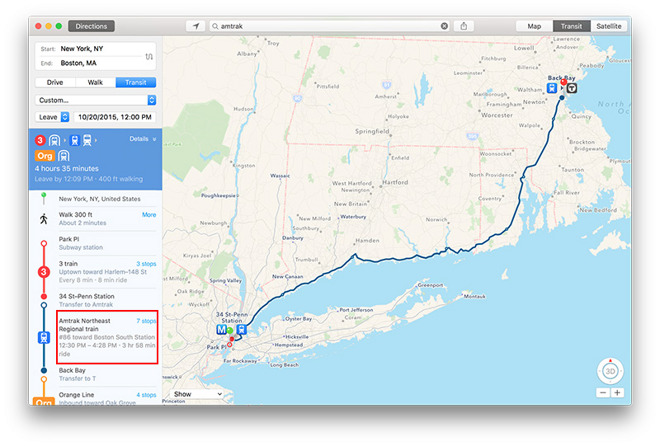Screen dimensions: 660x446
Task: Click the 3D compass control
Action: [x=609, y=371]
